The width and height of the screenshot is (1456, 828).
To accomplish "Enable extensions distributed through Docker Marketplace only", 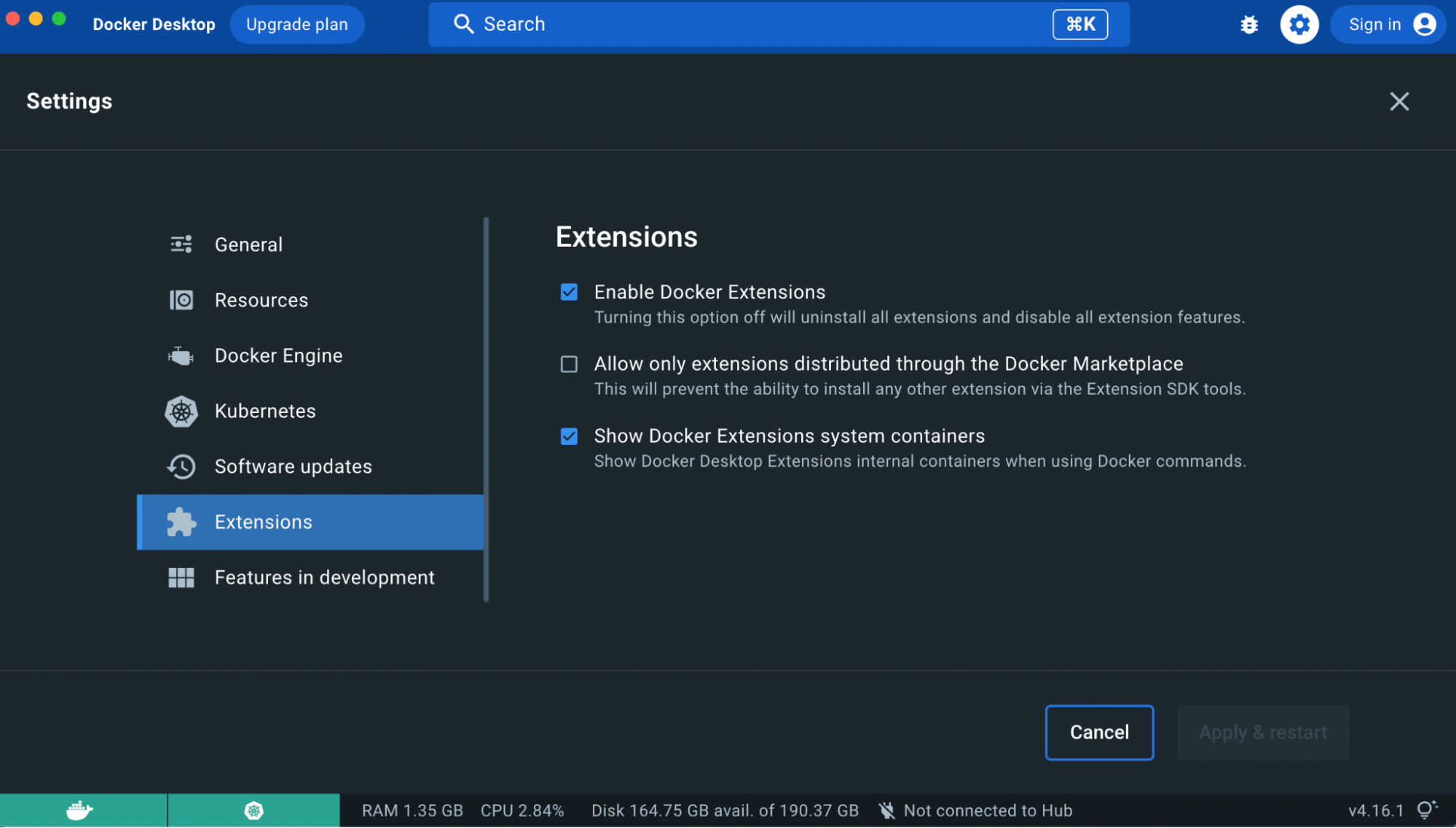I will pos(569,364).
